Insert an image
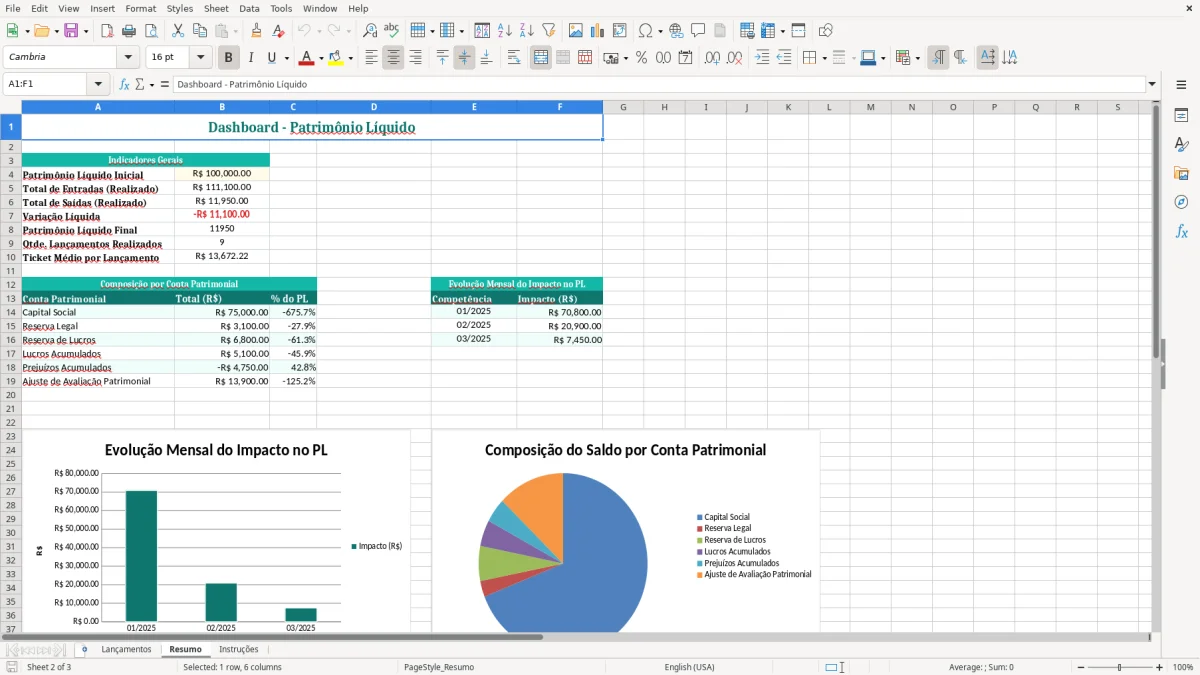 click(576, 31)
